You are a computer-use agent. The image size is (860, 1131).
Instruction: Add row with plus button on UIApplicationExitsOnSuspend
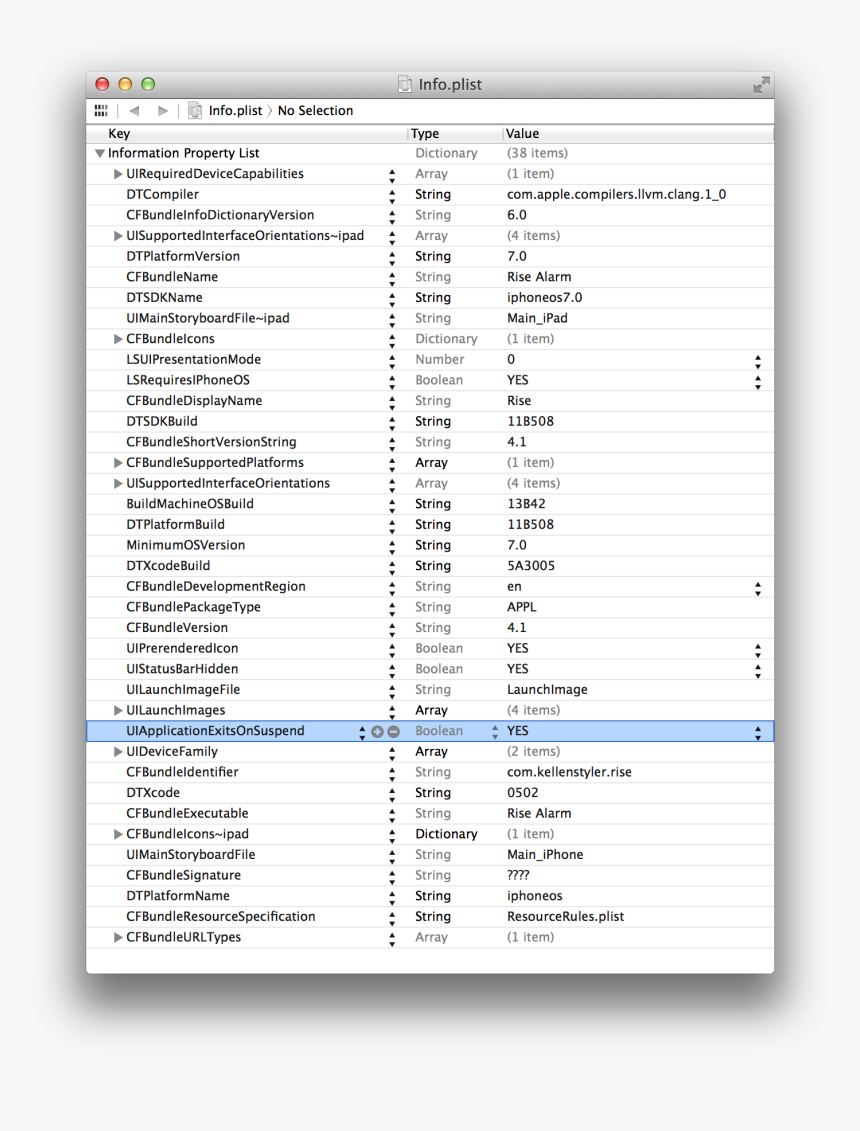click(377, 731)
